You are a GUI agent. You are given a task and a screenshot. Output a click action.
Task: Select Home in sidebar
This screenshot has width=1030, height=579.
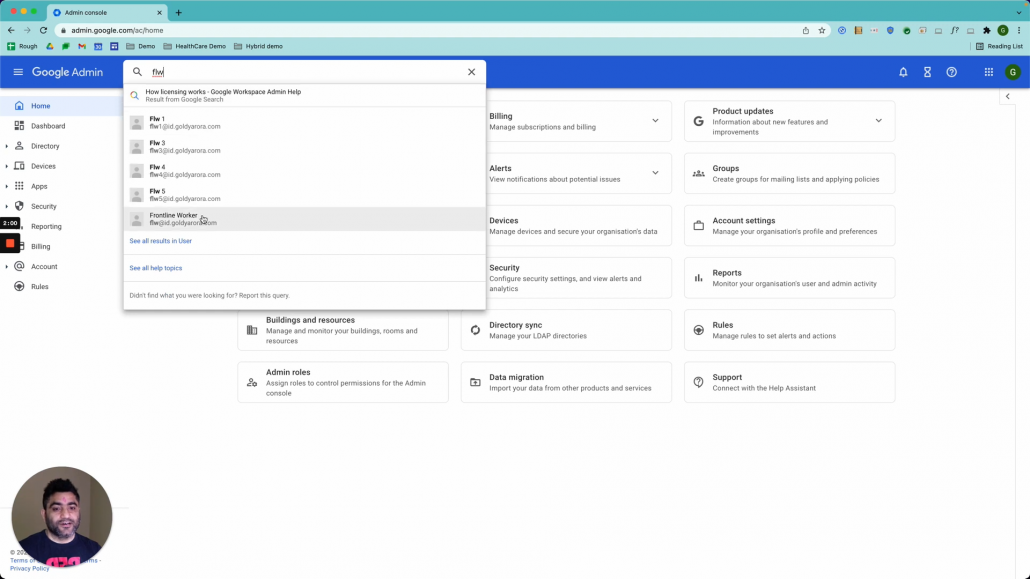40,106
